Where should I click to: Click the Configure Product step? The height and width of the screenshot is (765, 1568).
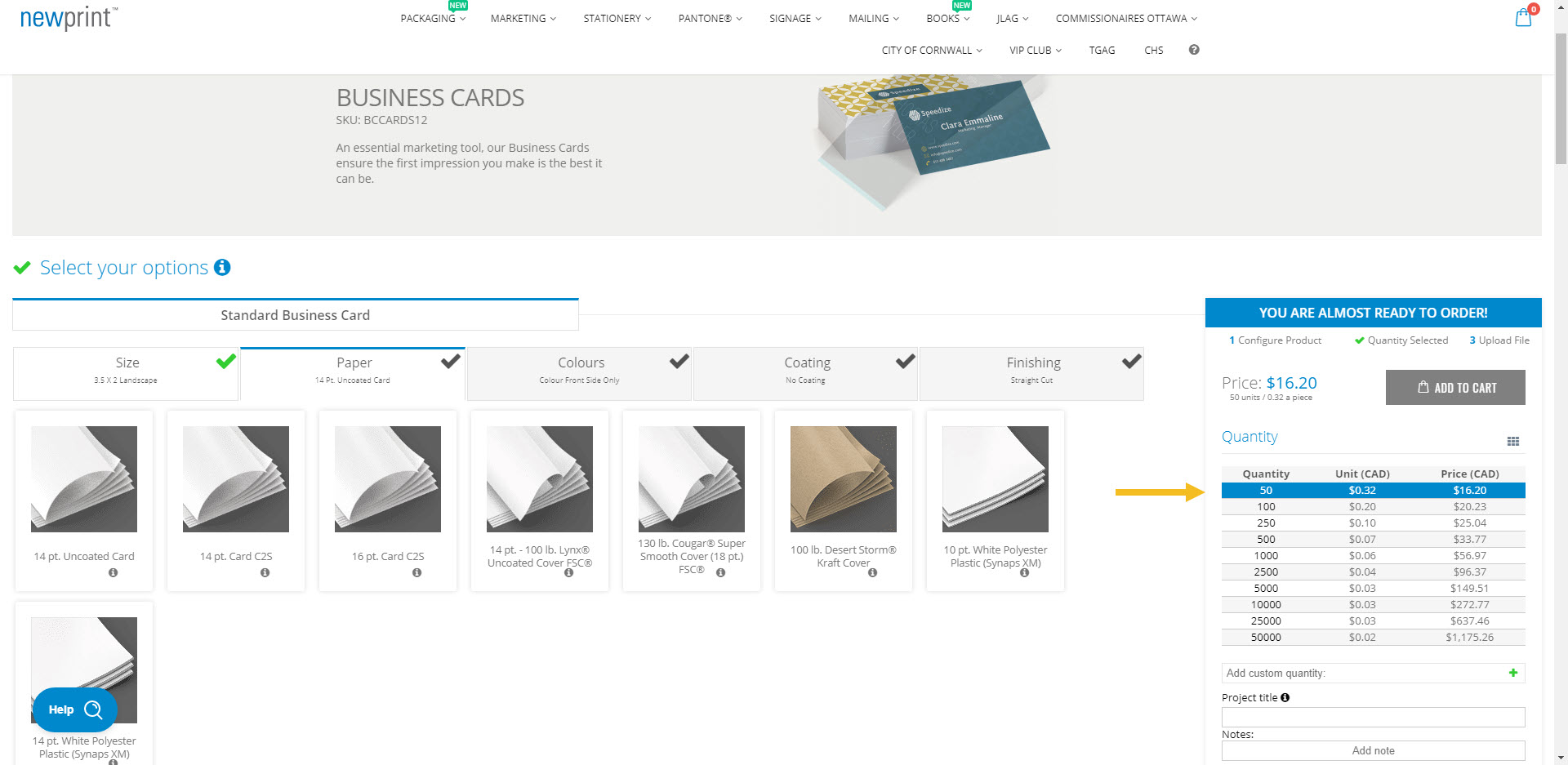click(x=1275, y=340)
